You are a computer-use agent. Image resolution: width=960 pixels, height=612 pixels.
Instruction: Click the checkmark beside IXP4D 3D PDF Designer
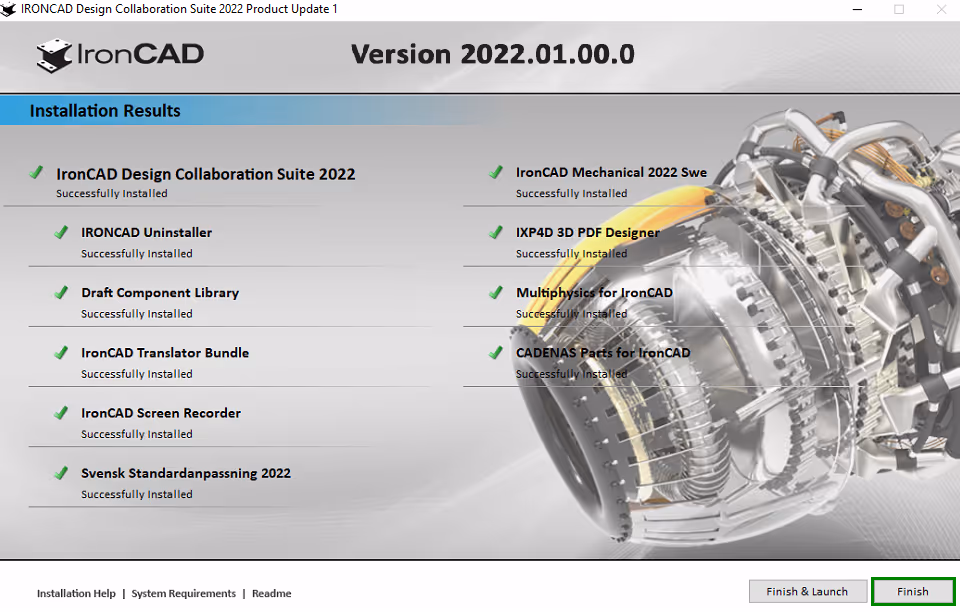click(496, 232)
